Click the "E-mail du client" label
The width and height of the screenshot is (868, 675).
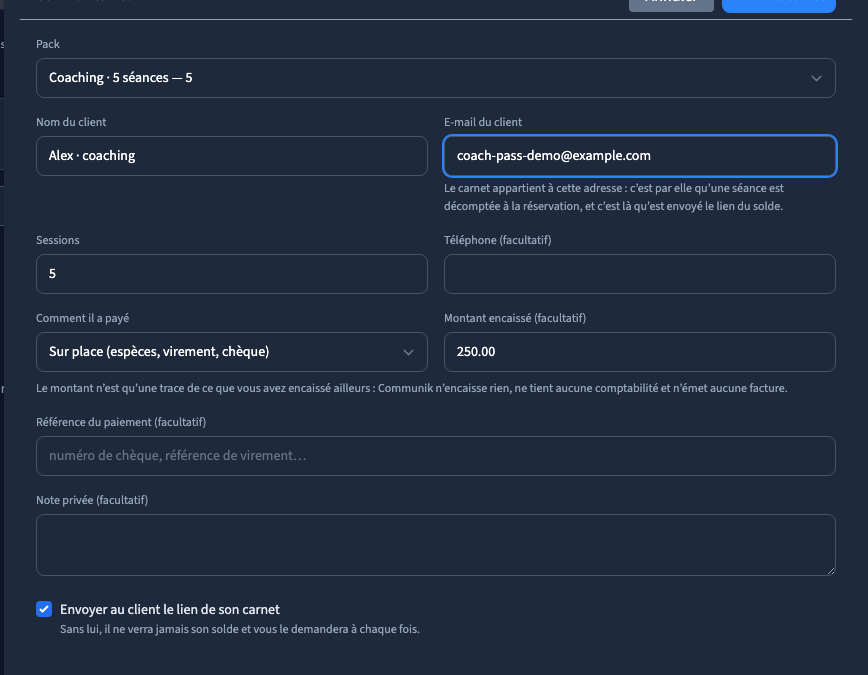[x=483, y=122]
